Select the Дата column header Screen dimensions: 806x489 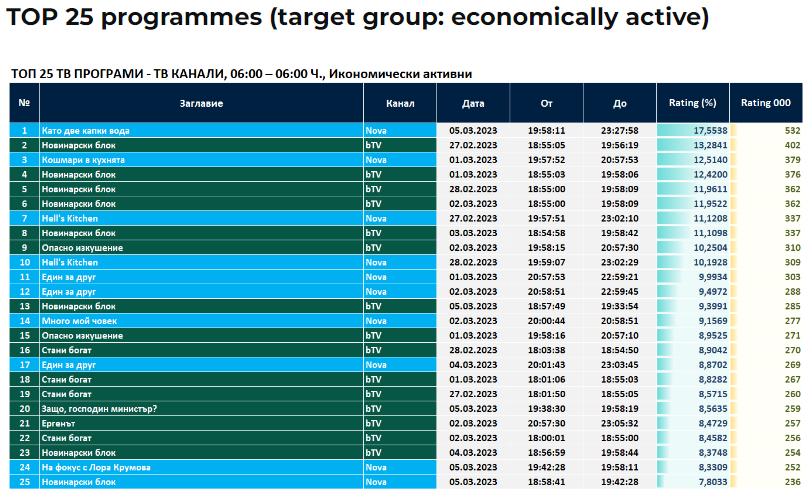point(473,103)
